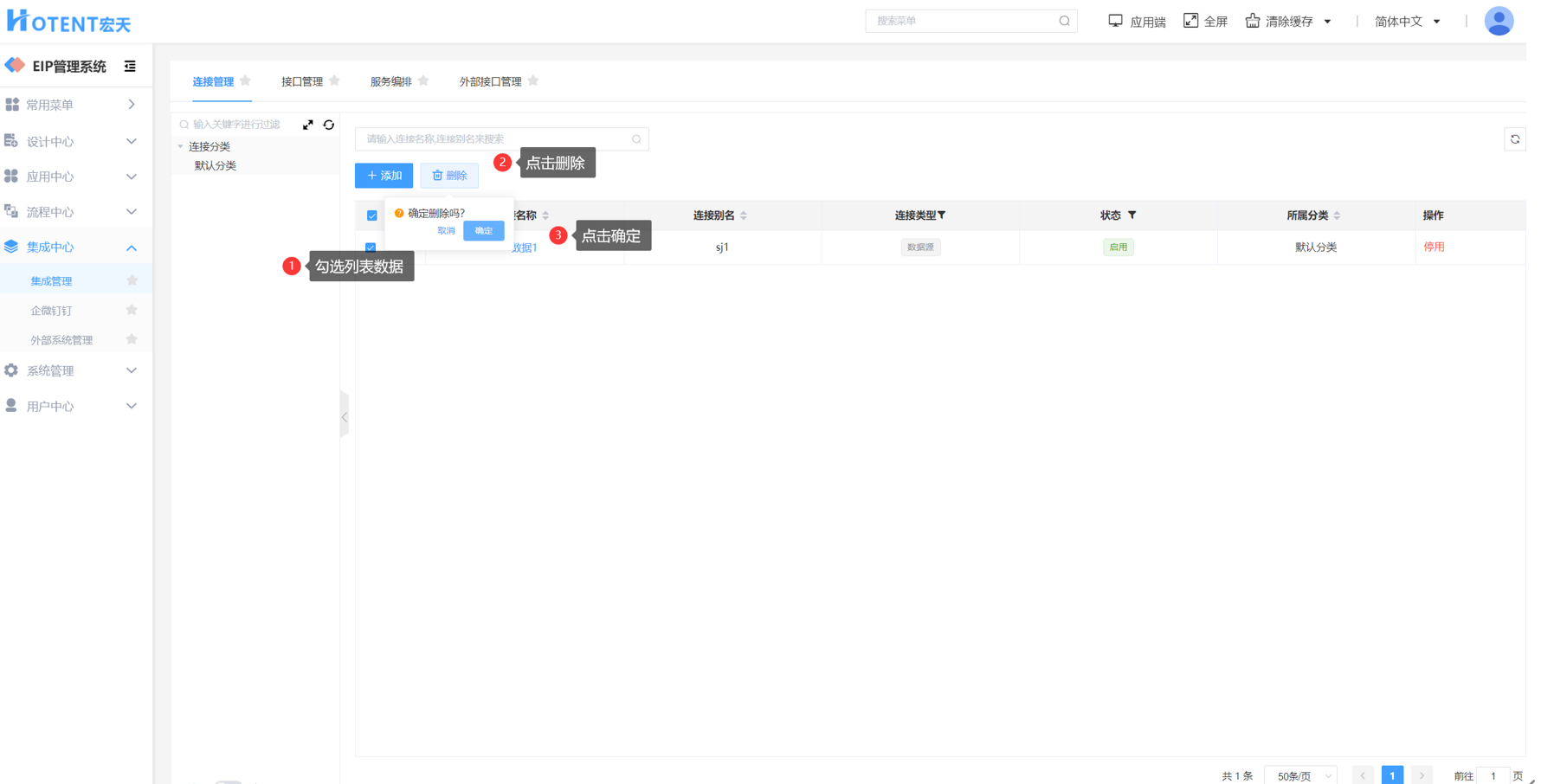Click the 前往 page number input

pyautogui.click(x=1493, y=776)
